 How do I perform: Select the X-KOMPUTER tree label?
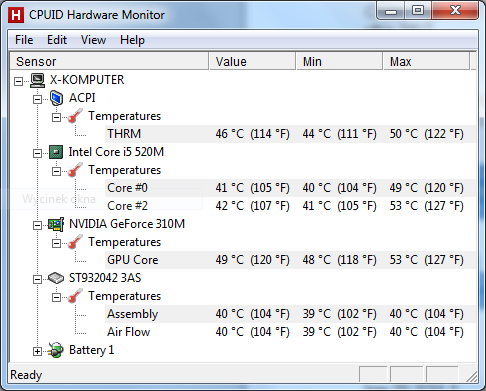coord(87,80)
